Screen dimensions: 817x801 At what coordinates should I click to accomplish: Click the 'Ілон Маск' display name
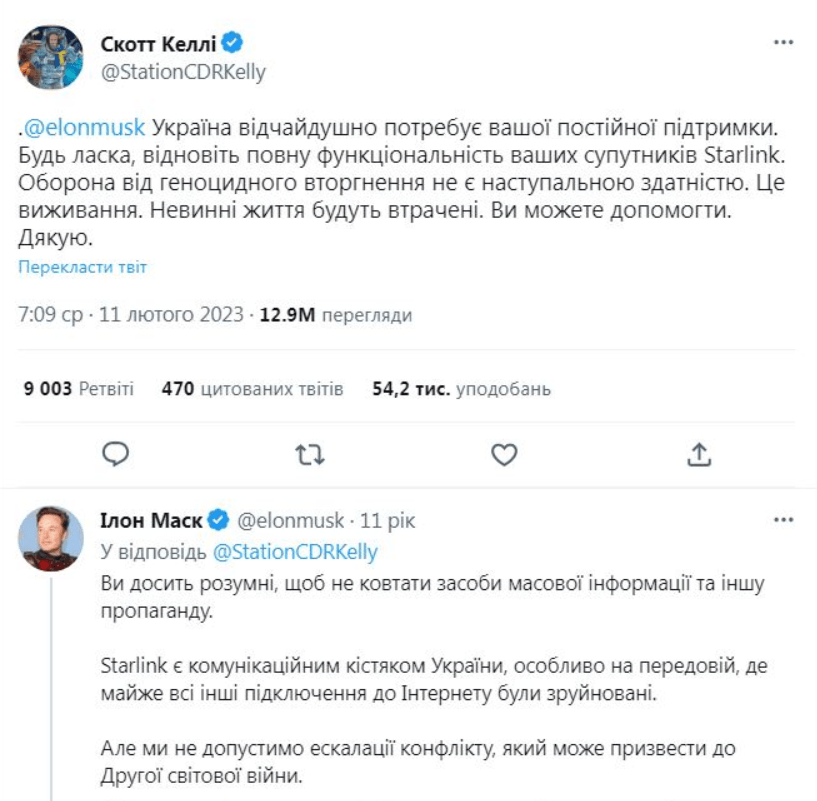pyautogui.click(x=151, y=521)
